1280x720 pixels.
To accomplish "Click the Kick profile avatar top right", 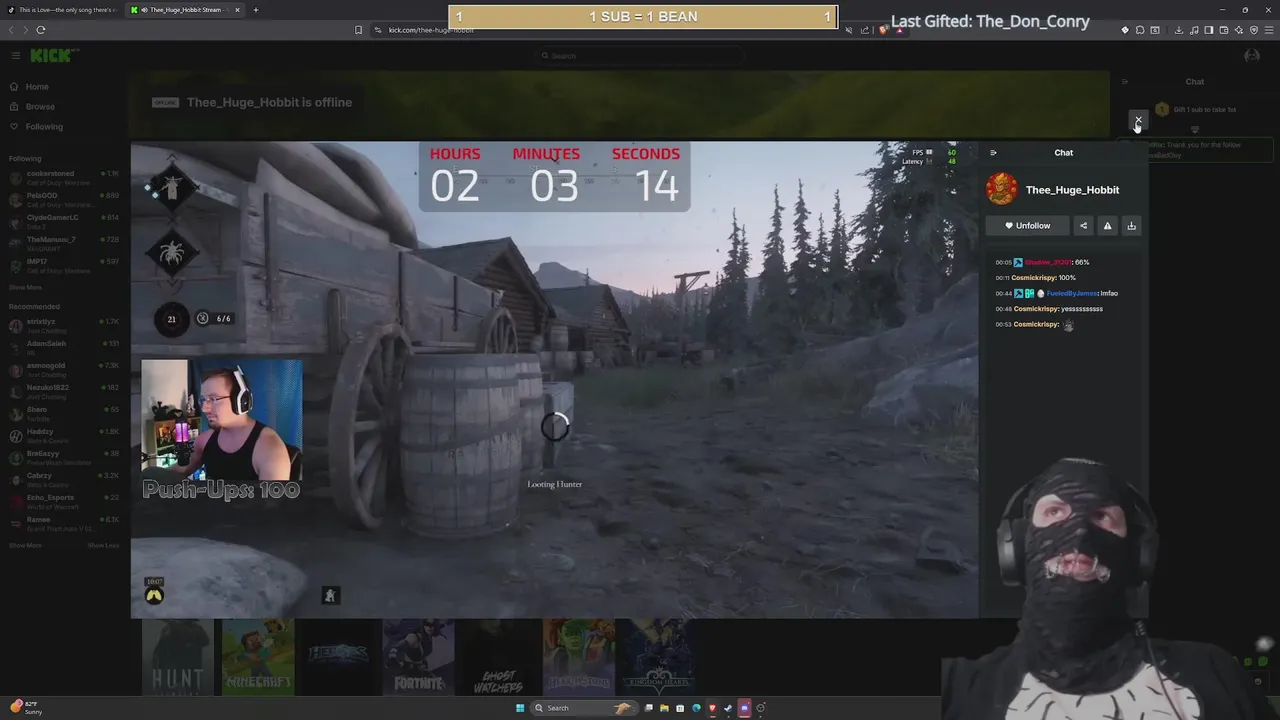I will 1251,56.
